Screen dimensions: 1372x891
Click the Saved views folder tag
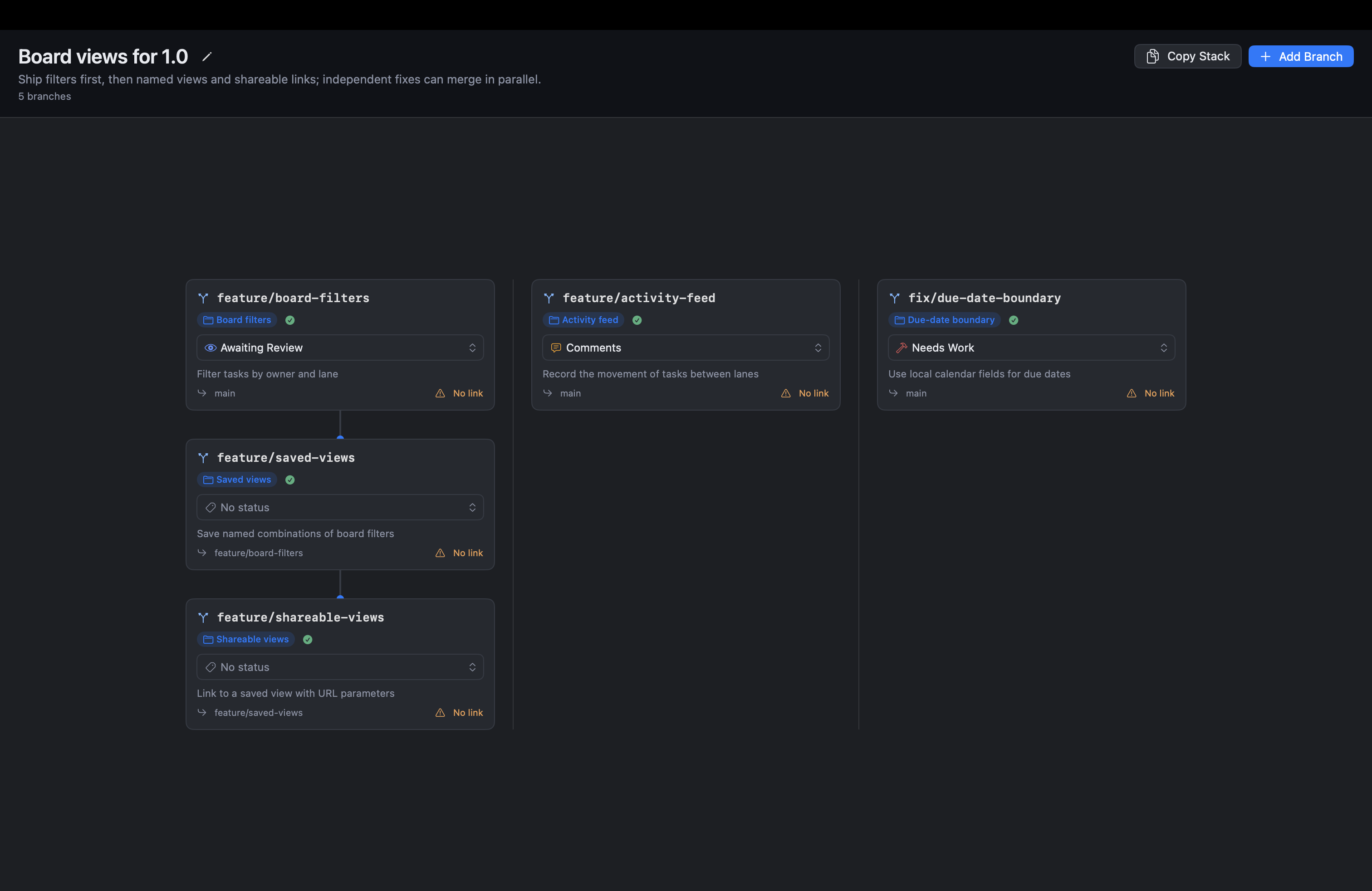click(x=237, y=480)
